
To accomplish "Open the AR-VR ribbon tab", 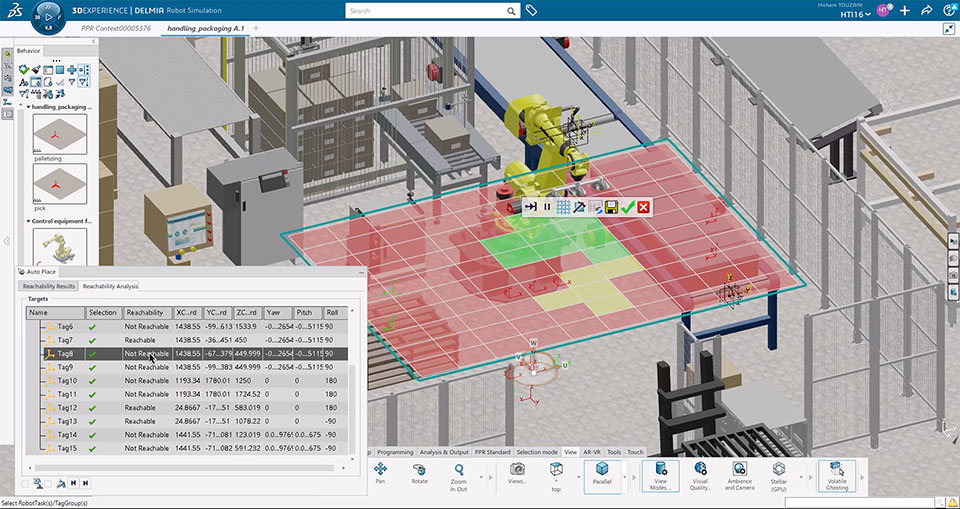I will pyautogui.click(x=591, y=452).
